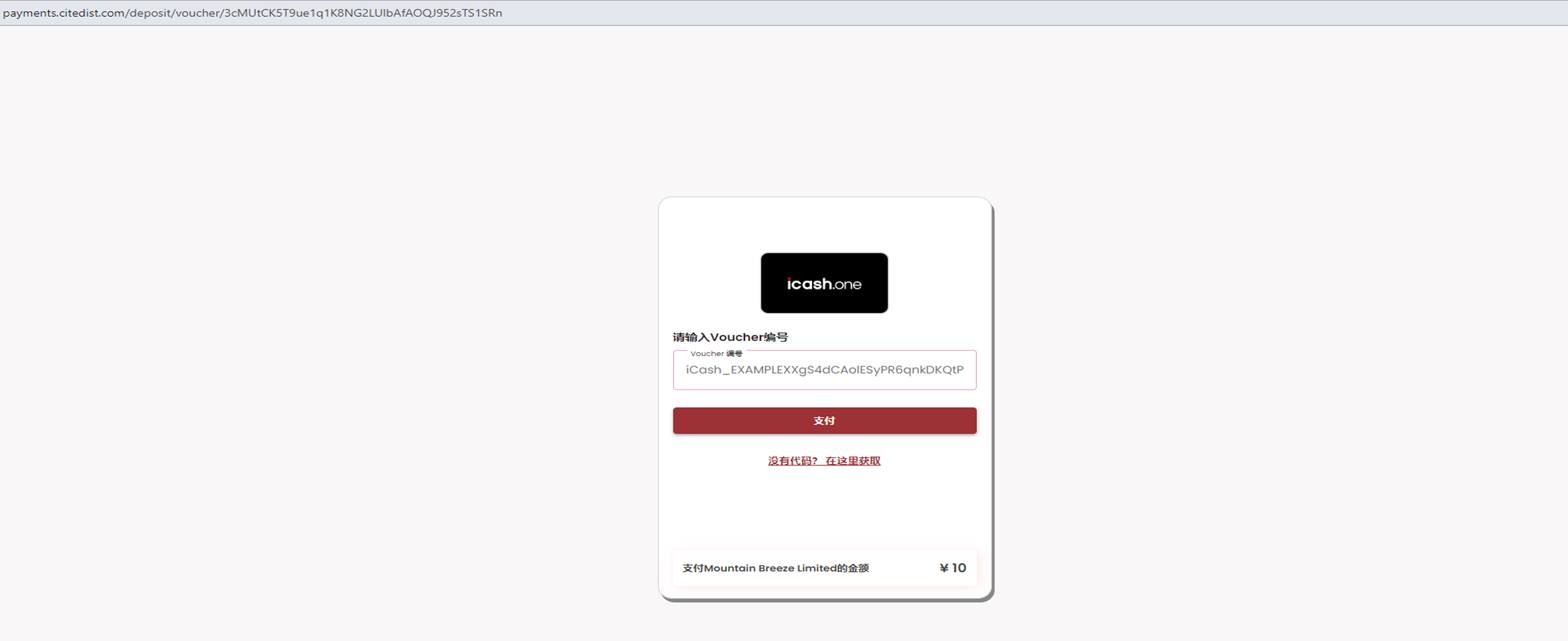This screenshot has height=641, width=1568.
Task: Click the ¥ yen symbol
Action: [x=943, y=568]
